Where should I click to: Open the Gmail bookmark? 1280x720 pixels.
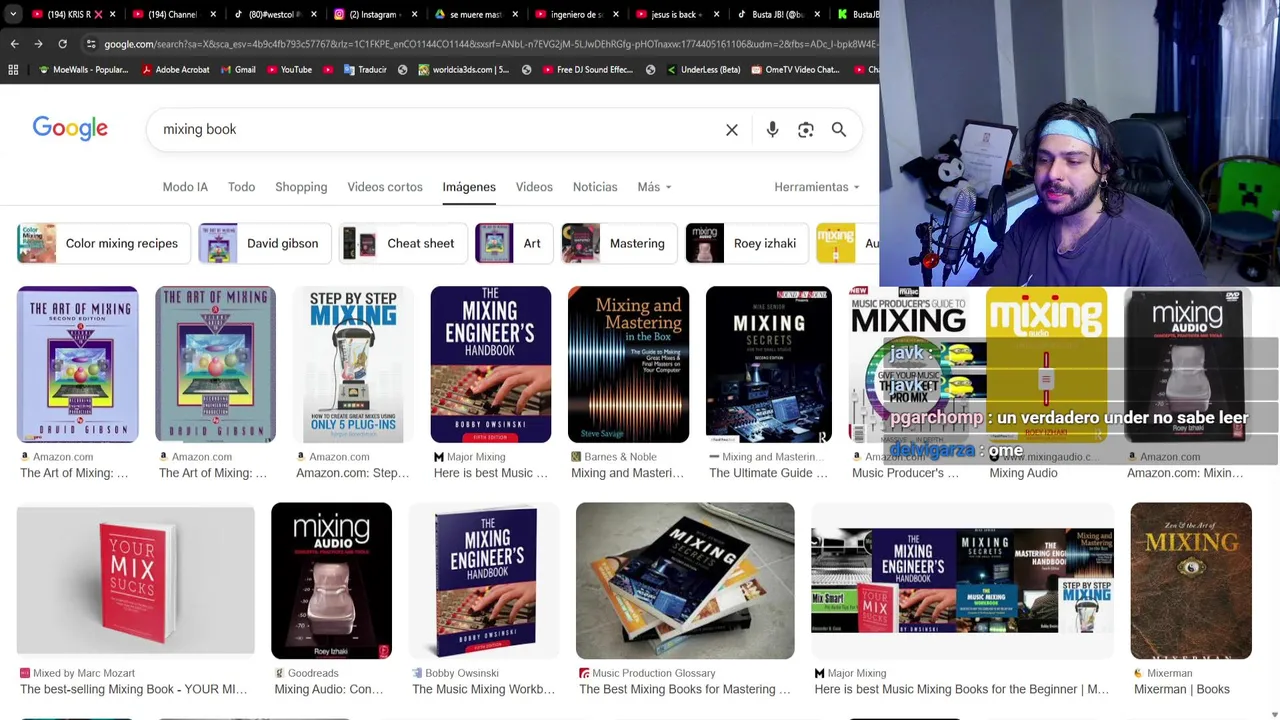click(x=238, y=70)
